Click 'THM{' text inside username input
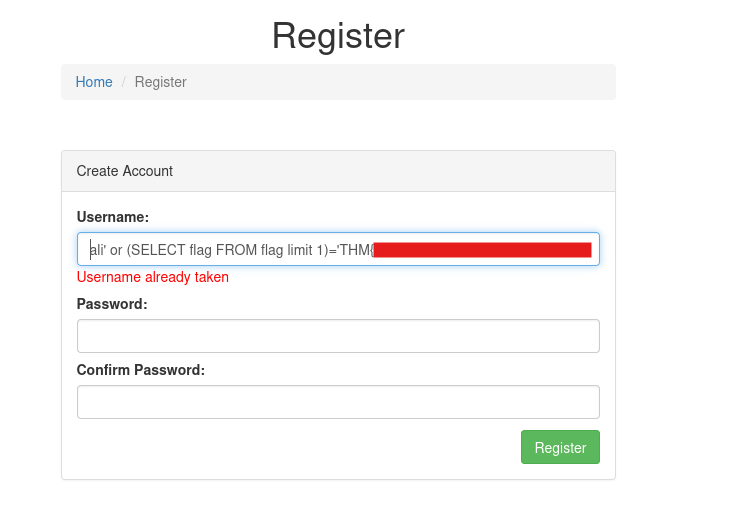742x525 pixels. pos(355,250)
